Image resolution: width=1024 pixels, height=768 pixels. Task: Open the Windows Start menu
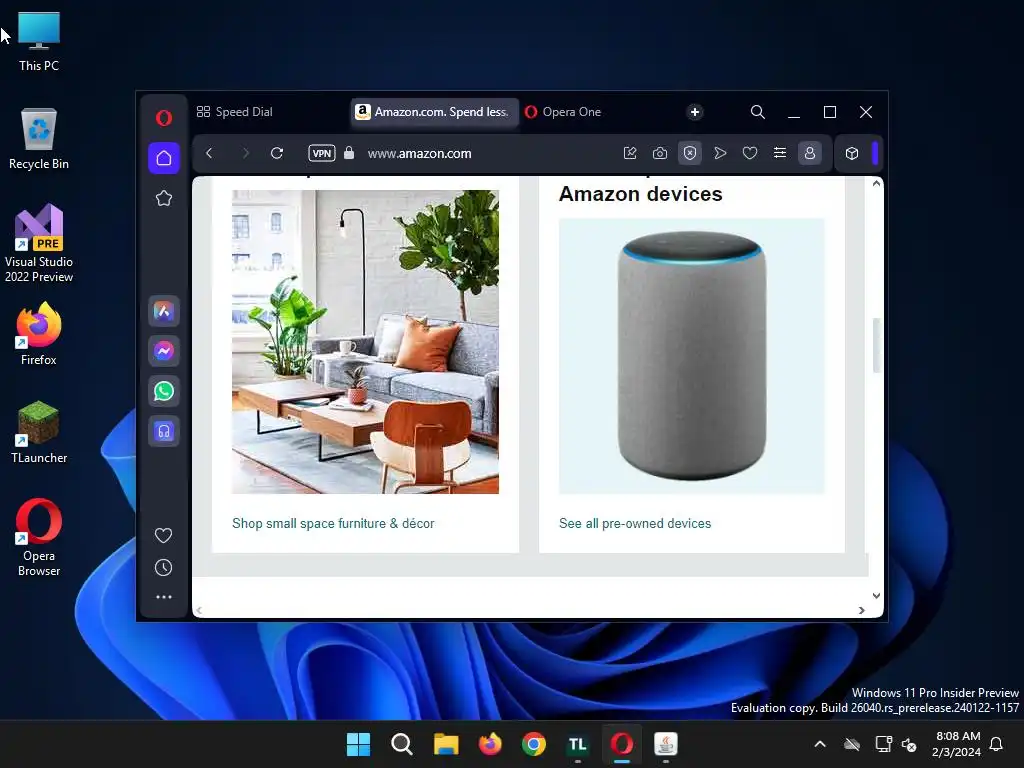358,744
